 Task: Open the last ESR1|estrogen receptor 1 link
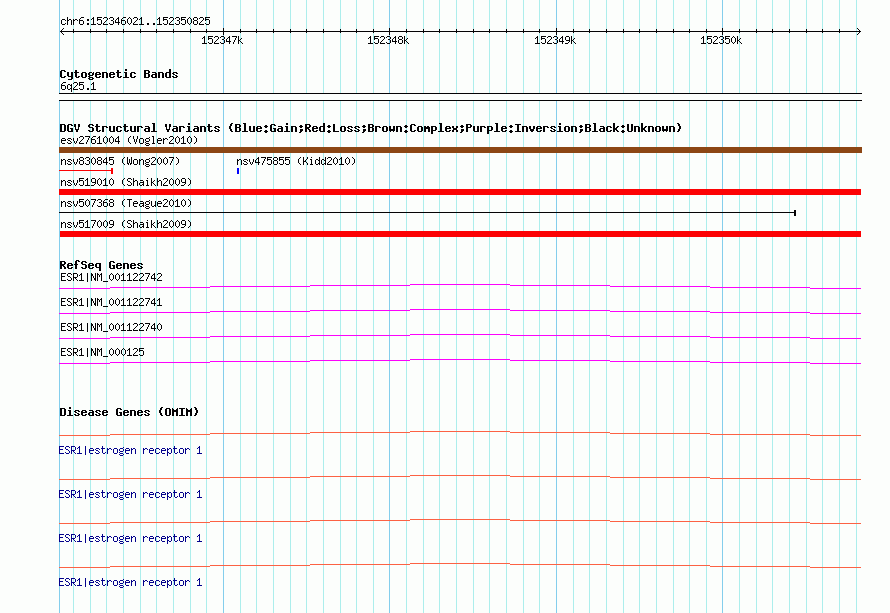(130, 582)
